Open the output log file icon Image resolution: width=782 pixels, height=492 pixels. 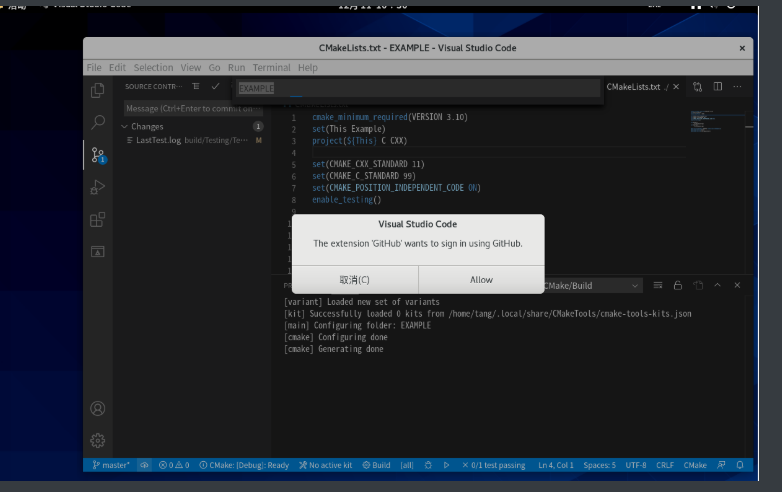698,285
